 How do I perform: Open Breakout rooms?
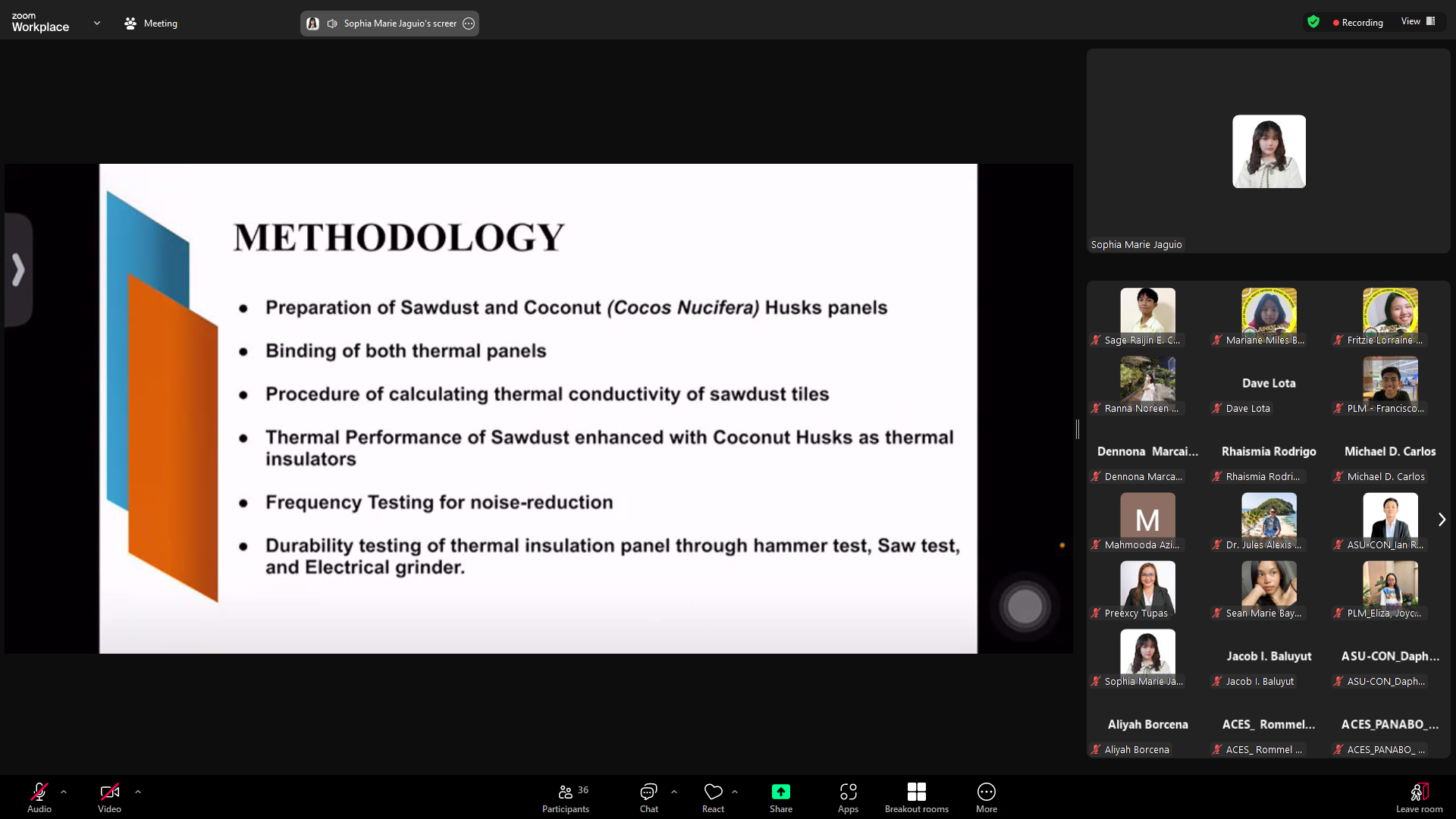(916, 797)
